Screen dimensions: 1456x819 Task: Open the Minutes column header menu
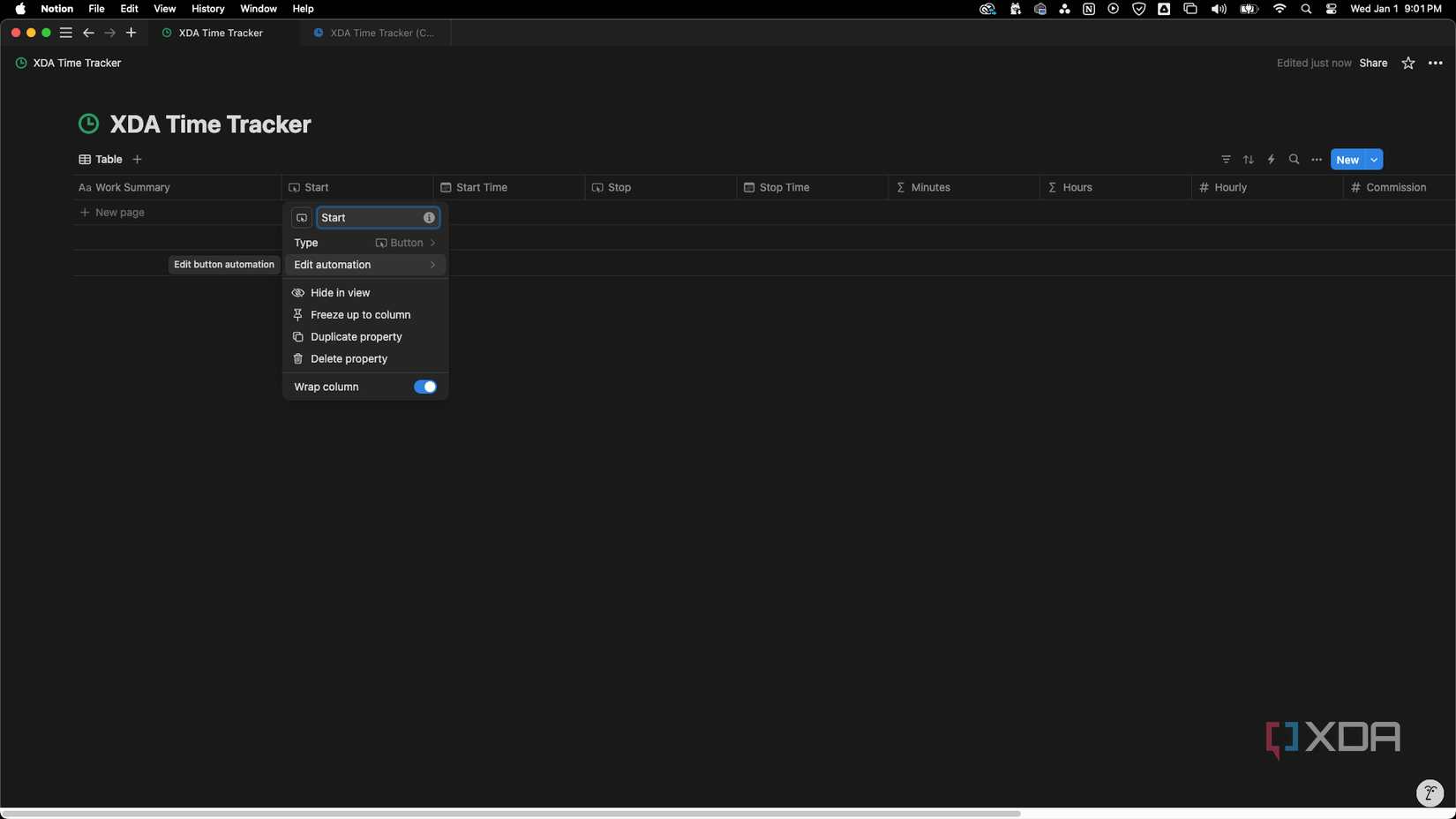click(x=964, y=187)
